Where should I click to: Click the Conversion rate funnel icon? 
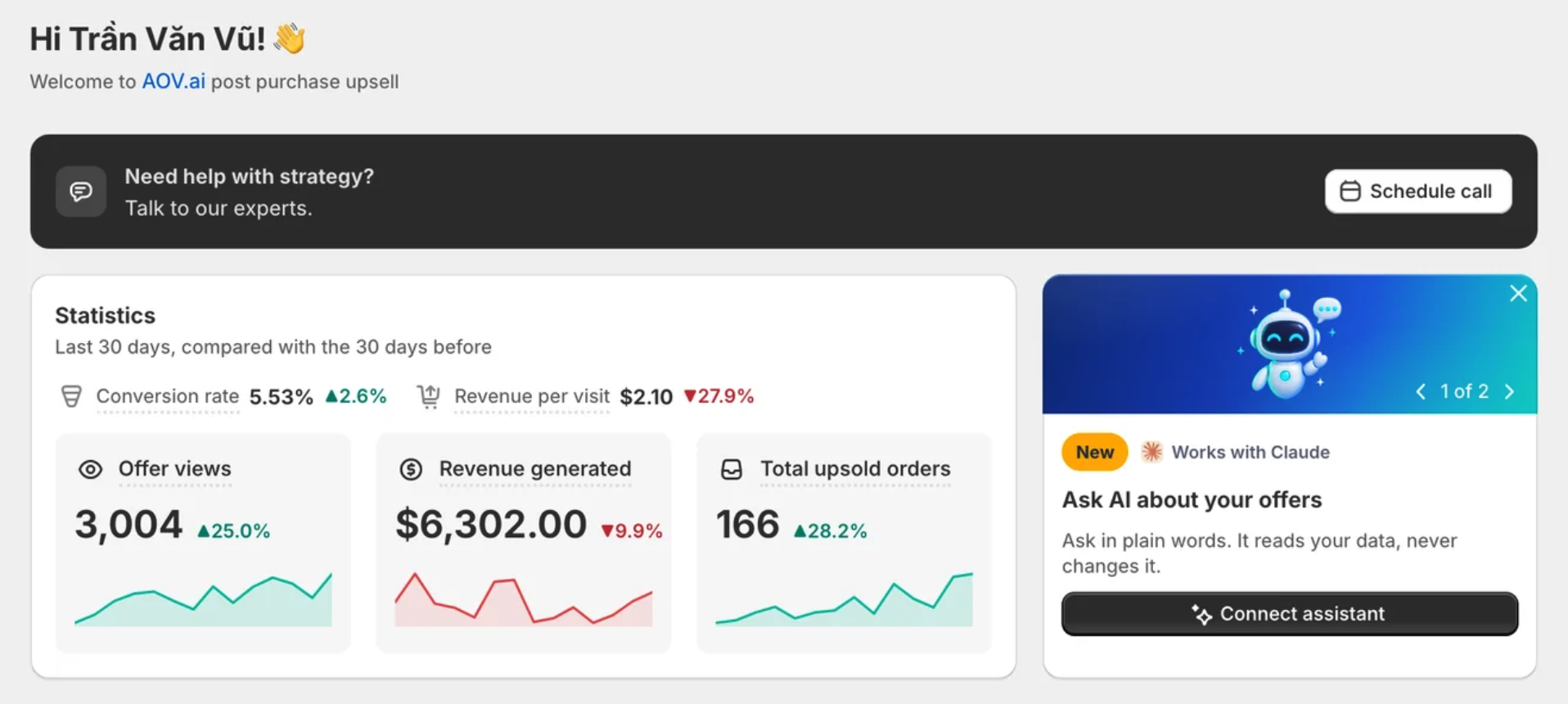[71, 396]
